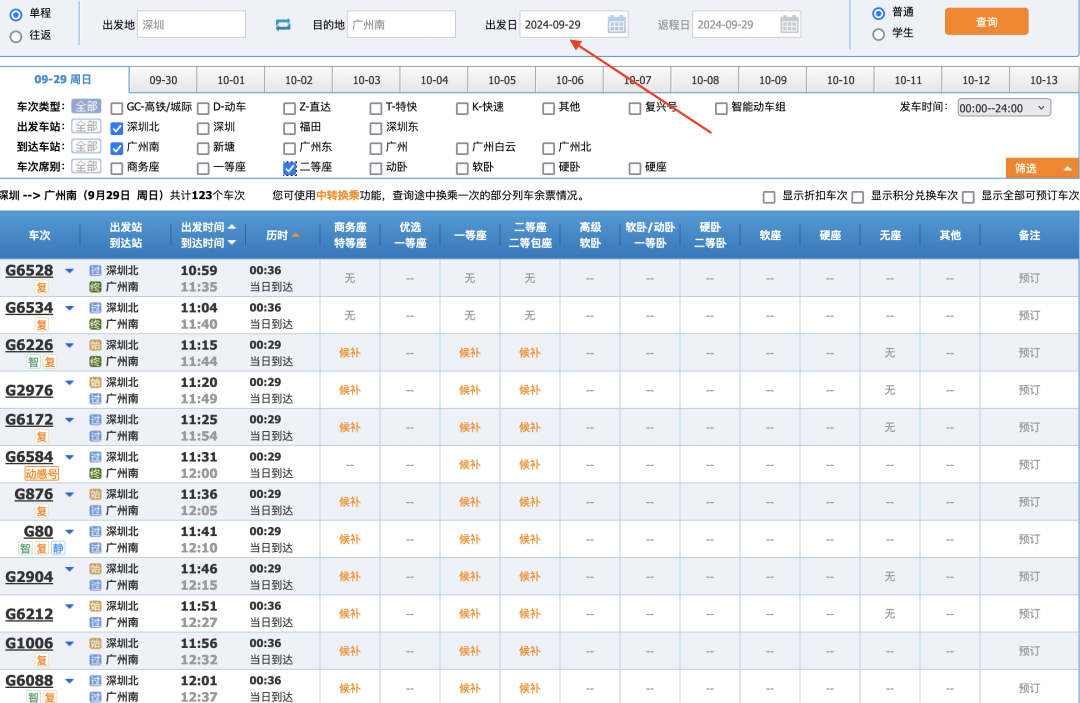This screenshot has height=703, width=1080.
Task: Click the 静 badge under G80
Action: click(58, 548)
